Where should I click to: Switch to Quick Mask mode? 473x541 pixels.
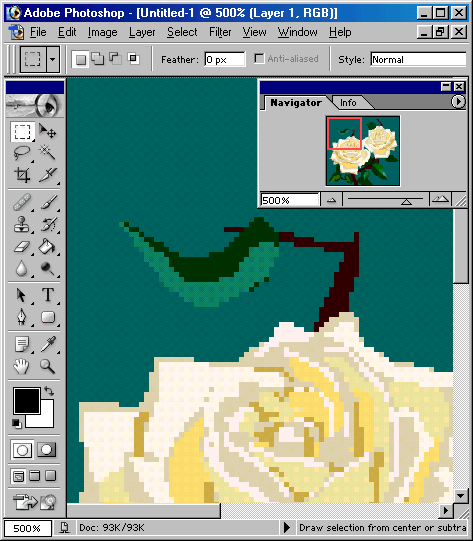47,449
